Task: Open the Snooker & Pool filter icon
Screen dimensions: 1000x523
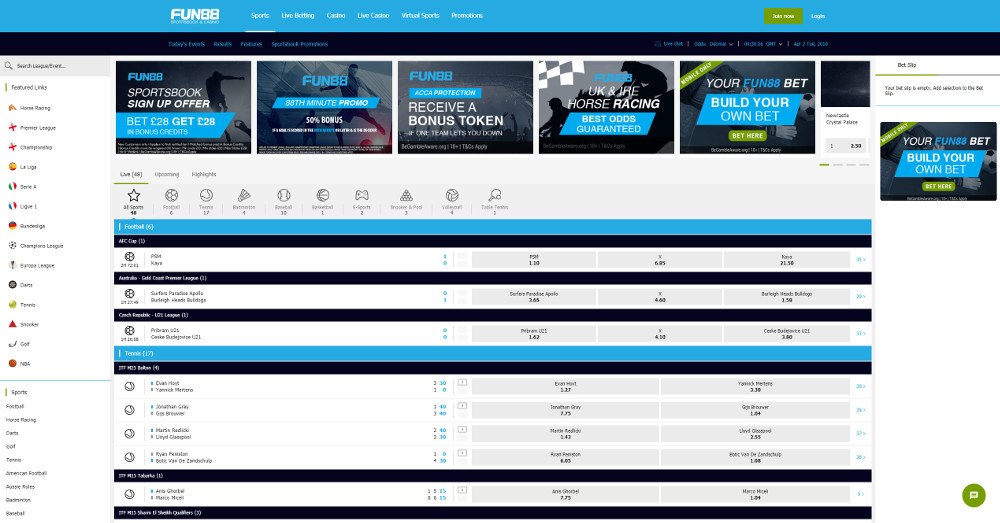Action: click(x=406, y=195)
